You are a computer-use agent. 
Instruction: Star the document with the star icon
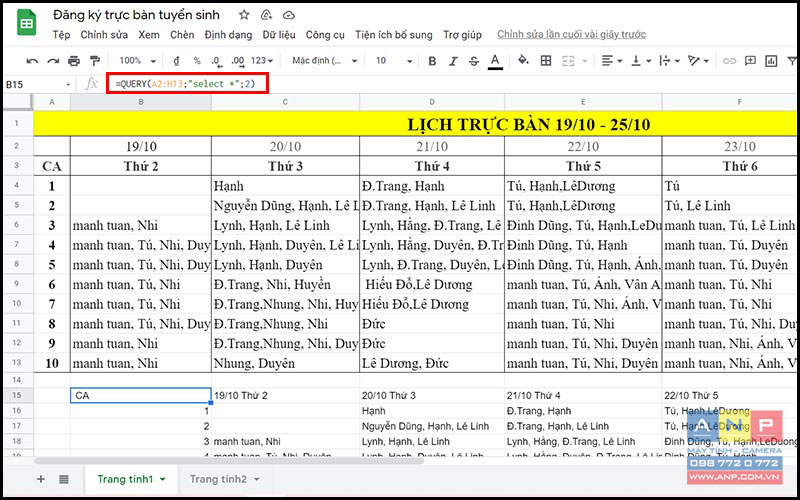[x=244, y=15]
